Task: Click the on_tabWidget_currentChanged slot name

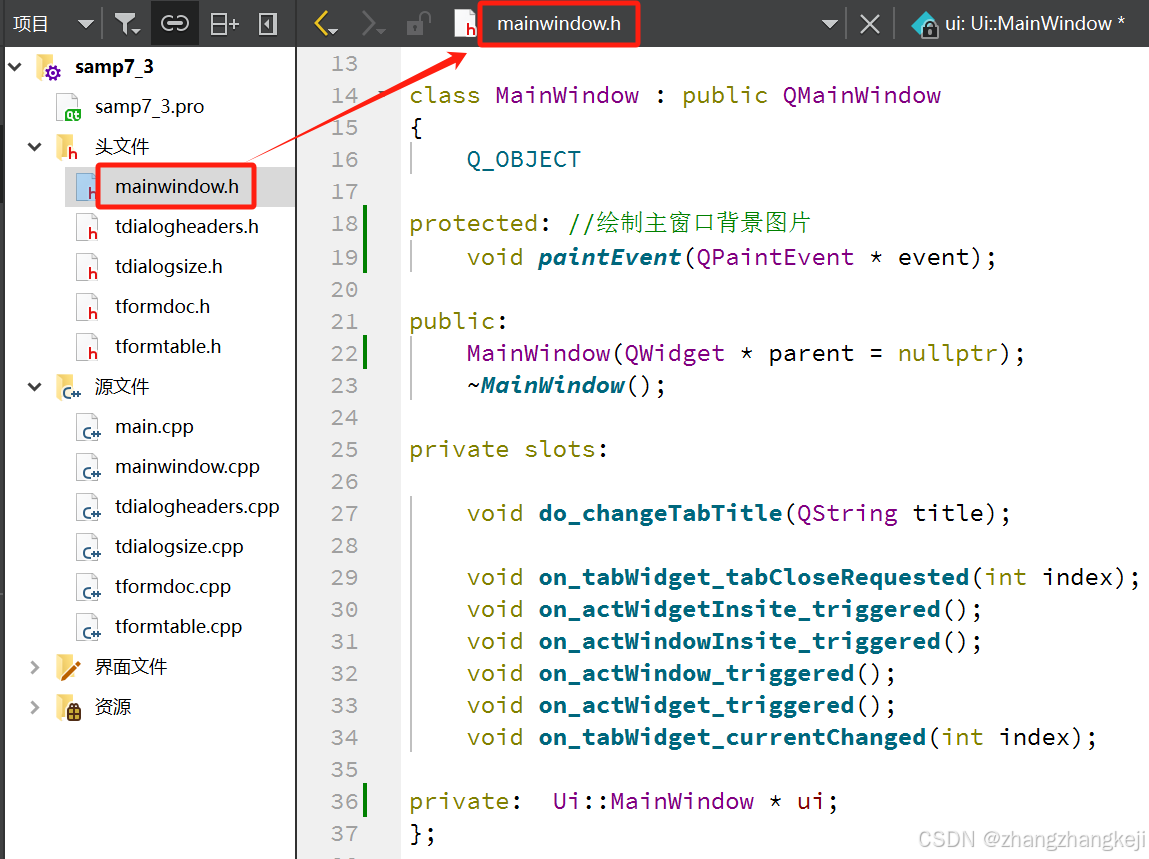Action: tap(732, 737)
